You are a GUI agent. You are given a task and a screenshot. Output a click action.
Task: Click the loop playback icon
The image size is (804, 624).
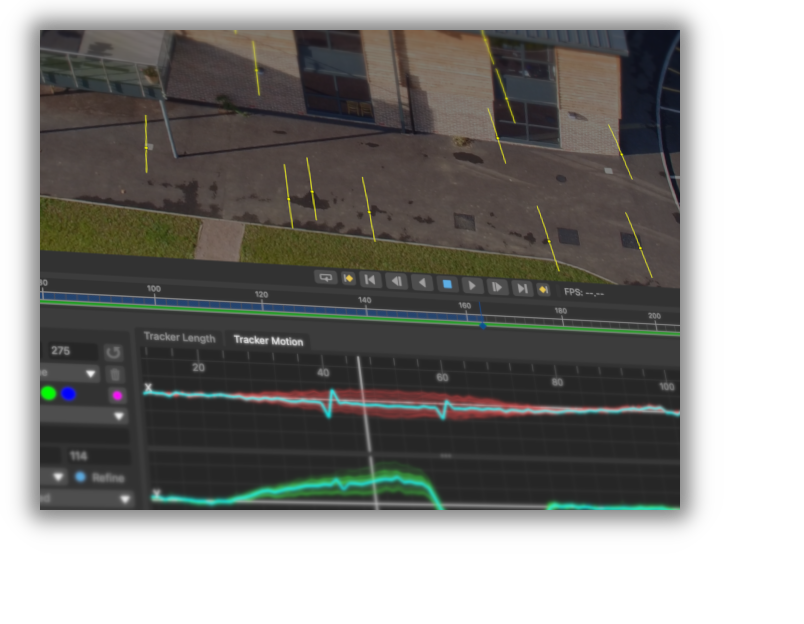325,277
